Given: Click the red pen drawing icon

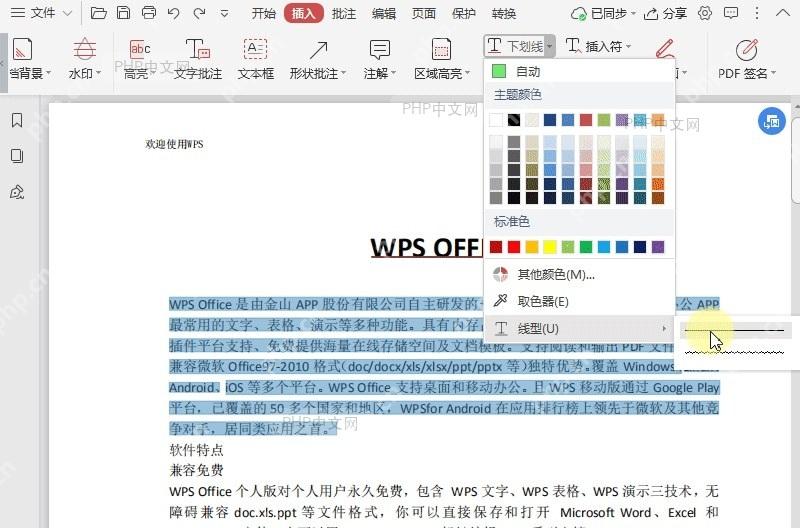Looking at the screenshot, I should pyautogui.click(x=665, y=49).
